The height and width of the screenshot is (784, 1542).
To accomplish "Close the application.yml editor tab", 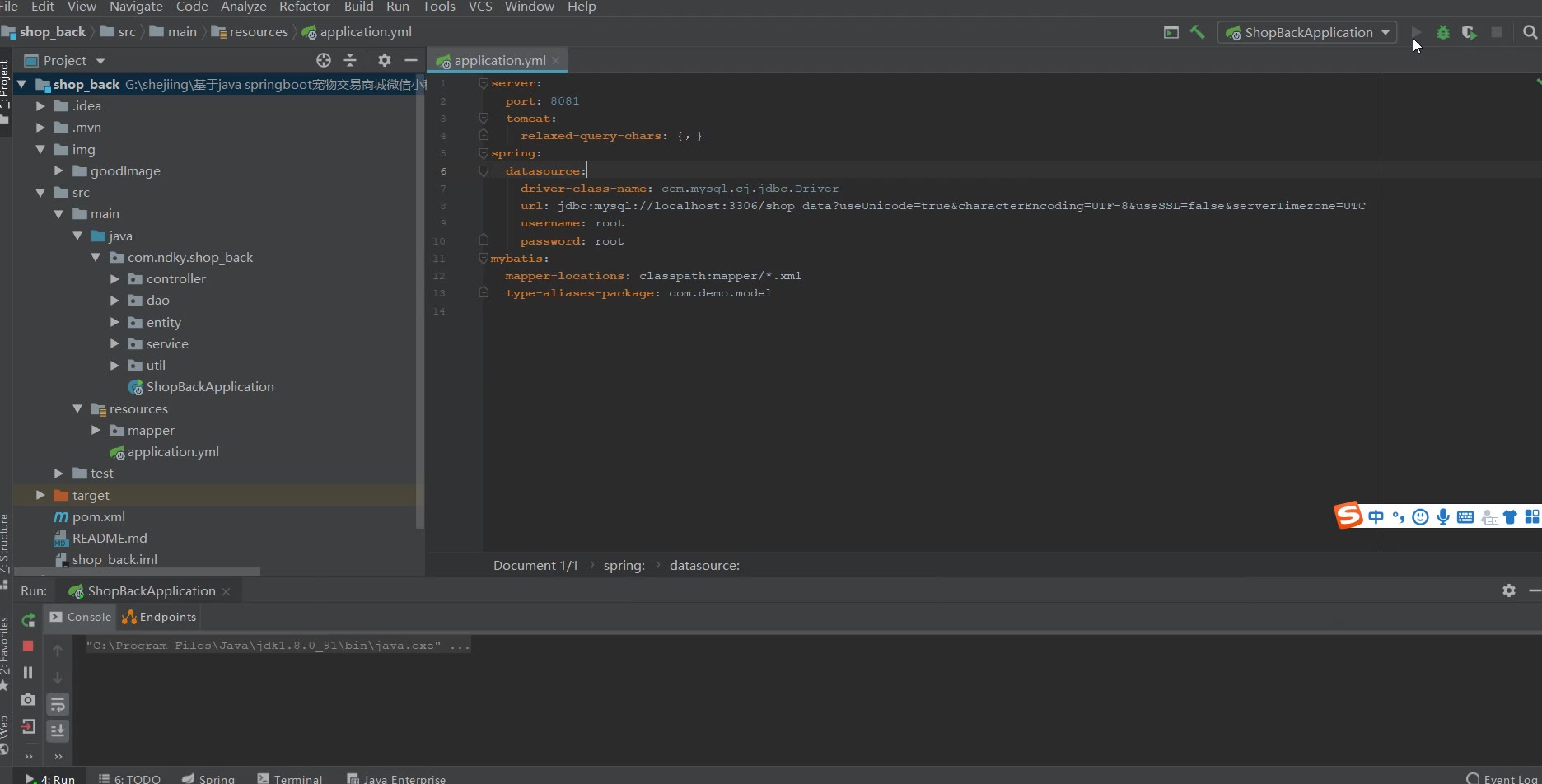I will coord(556,60).
